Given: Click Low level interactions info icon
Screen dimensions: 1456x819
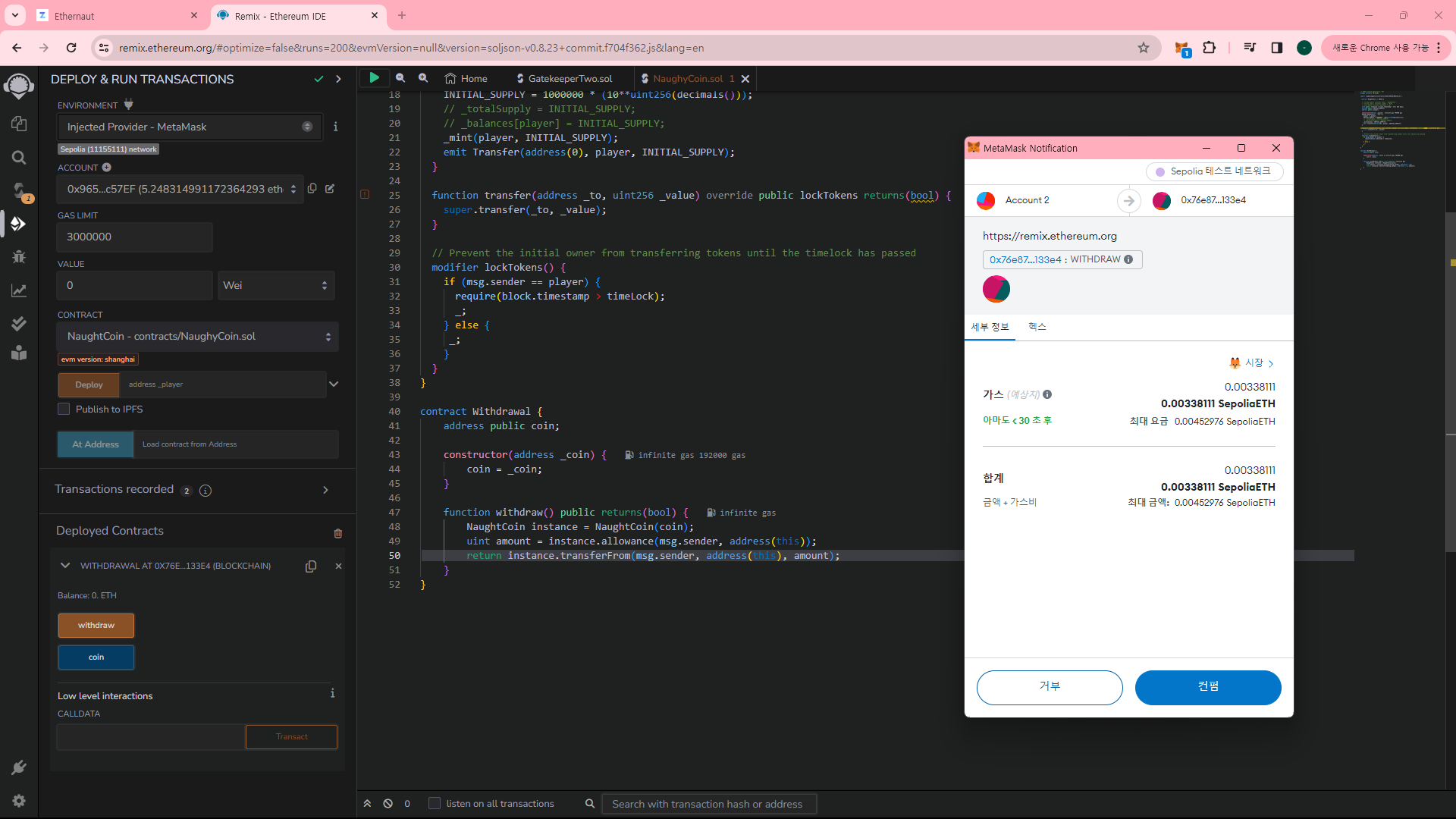Looking at the screenshot, I should click(332, 693).
